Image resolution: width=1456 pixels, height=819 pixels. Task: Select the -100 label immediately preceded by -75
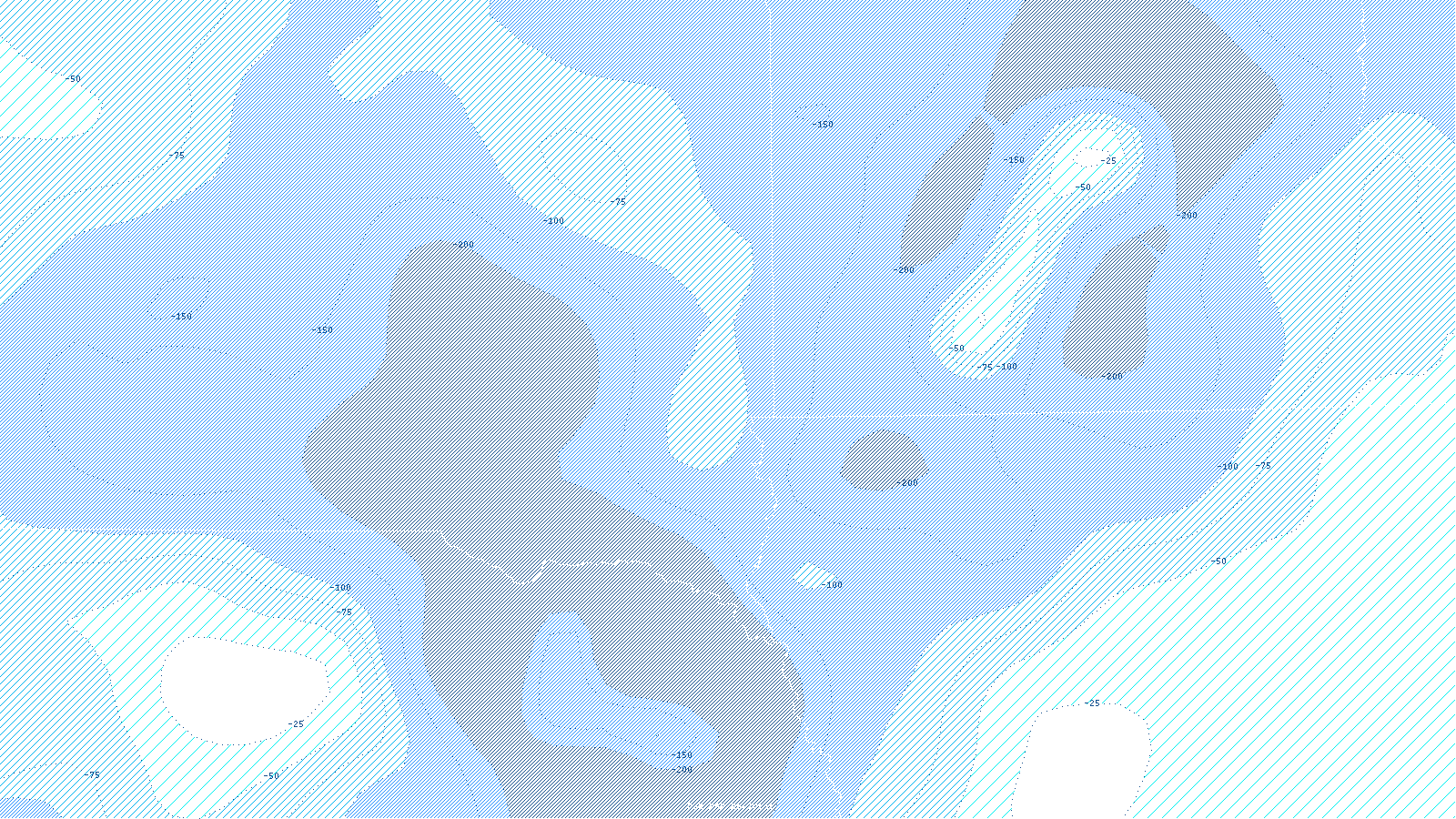(1006, 367)
